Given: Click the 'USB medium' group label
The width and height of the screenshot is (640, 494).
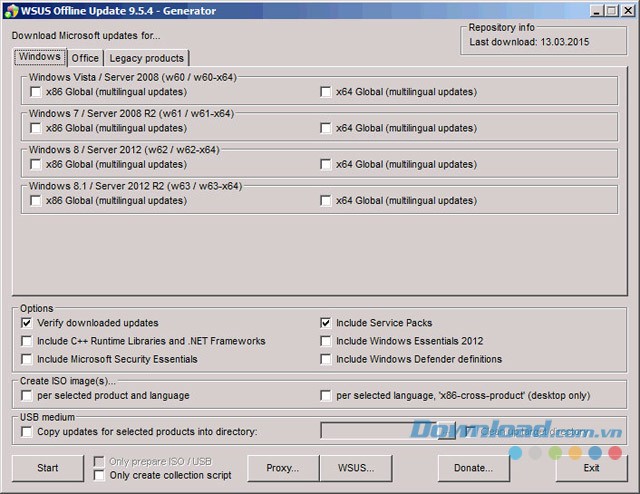Looking at the screenshot, I should (x=47, y=417).
